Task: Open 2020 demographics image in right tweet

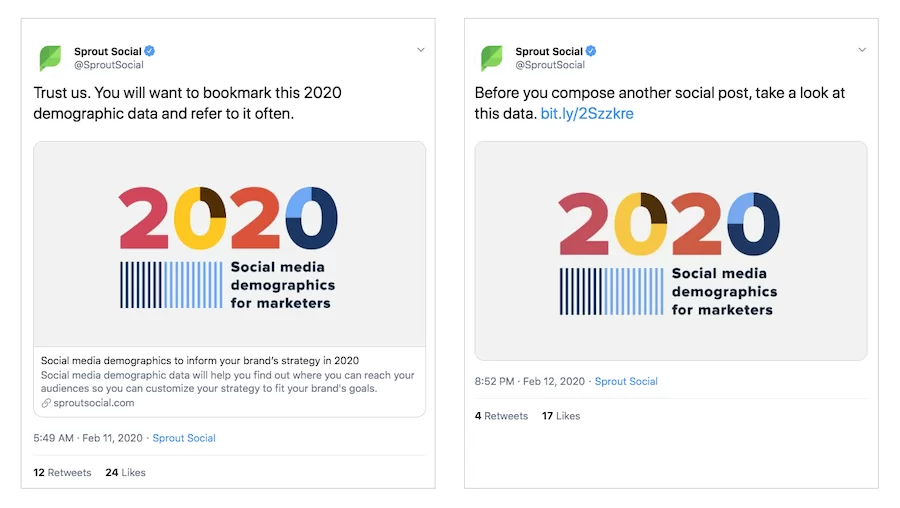Action: pos(670,250)
